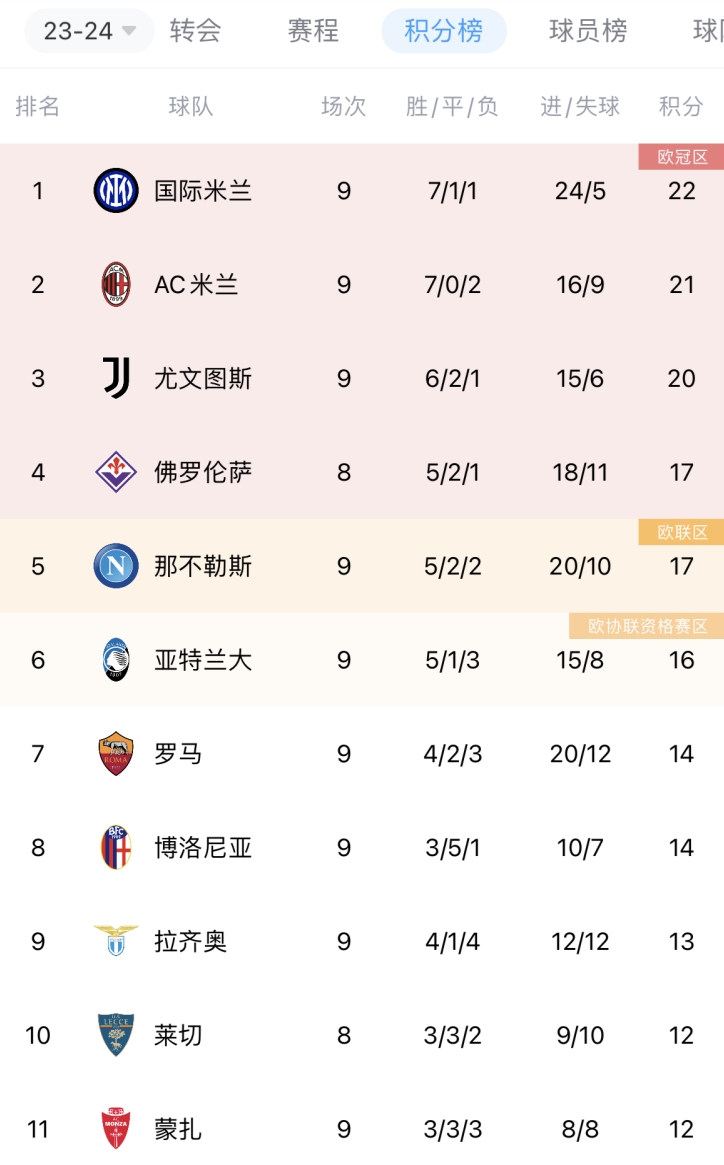Viewport: 724px width, 1165px height.
Task: Open the 蒙扎 team row
Action: point(362,1129)
